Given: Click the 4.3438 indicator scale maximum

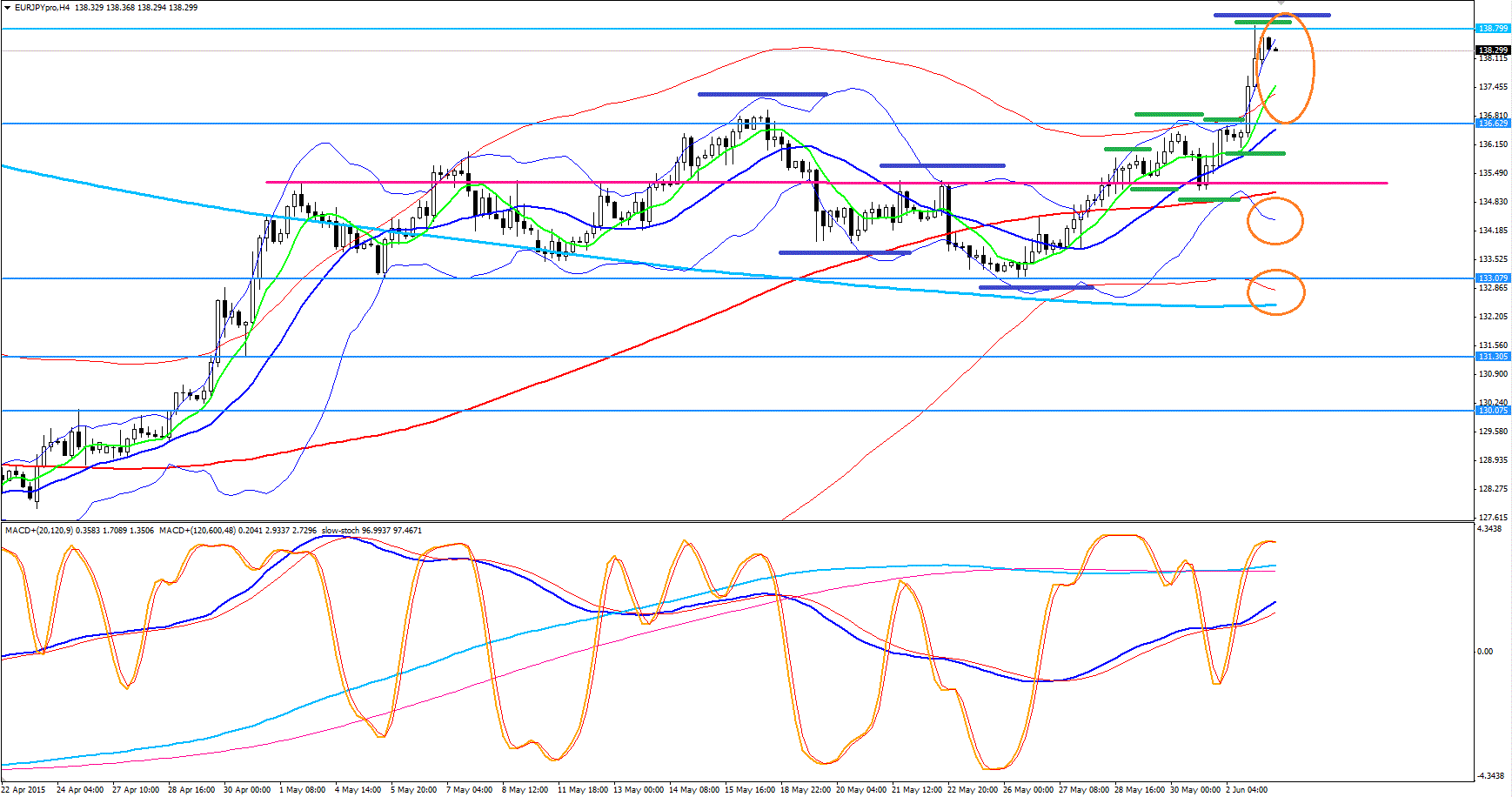Looking at the screenshot, I should pyautogui.click(x=1490, y=529).
